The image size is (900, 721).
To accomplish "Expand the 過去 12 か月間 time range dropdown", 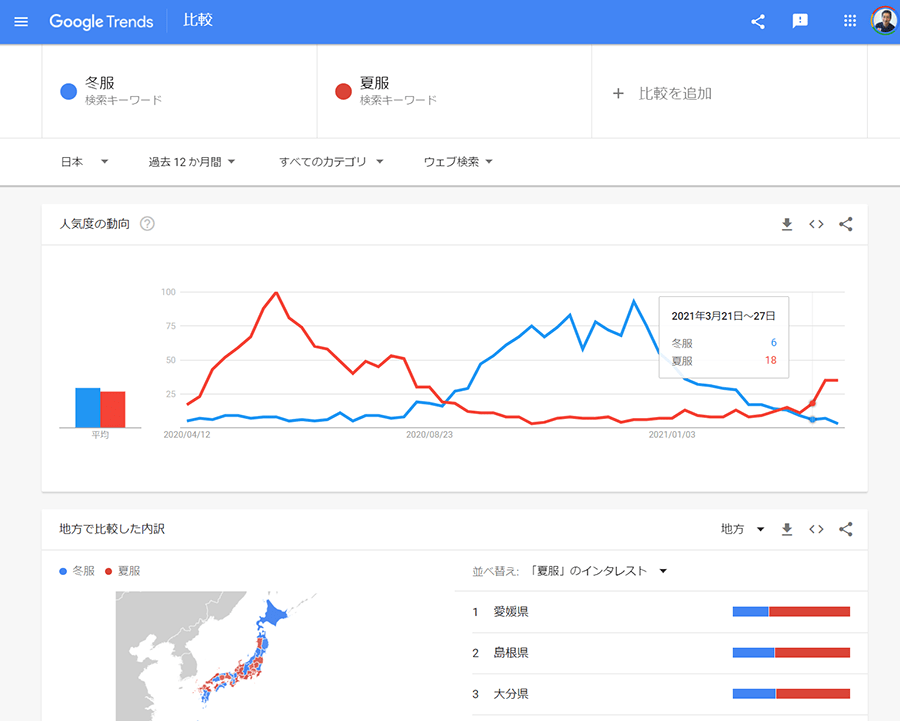I will pyautogui.click(x=192, y=162).
